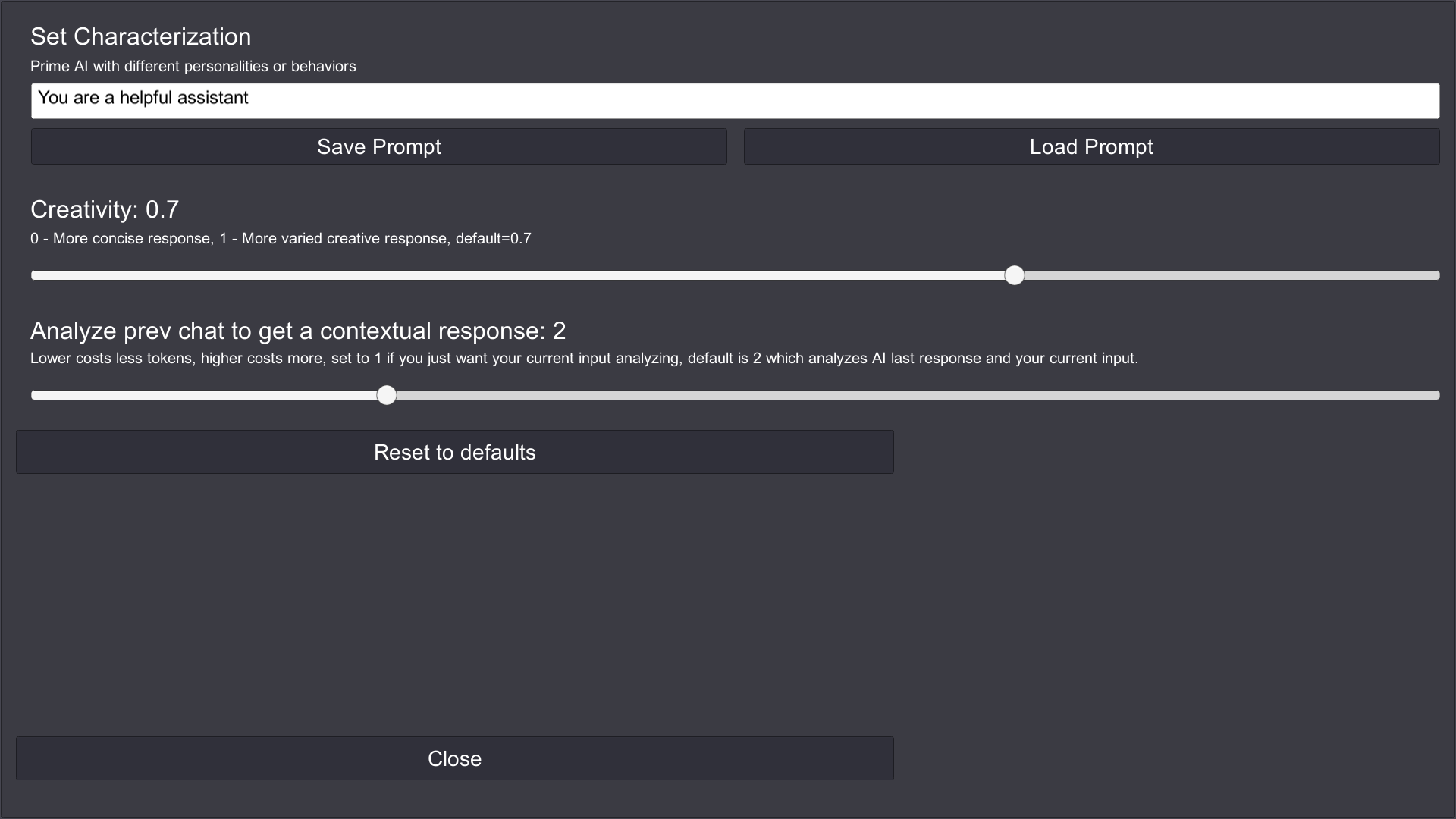Click the leftmost end of Creativity slider track
The height and width of the screenshot is (819, 1456).
point(35,275)
